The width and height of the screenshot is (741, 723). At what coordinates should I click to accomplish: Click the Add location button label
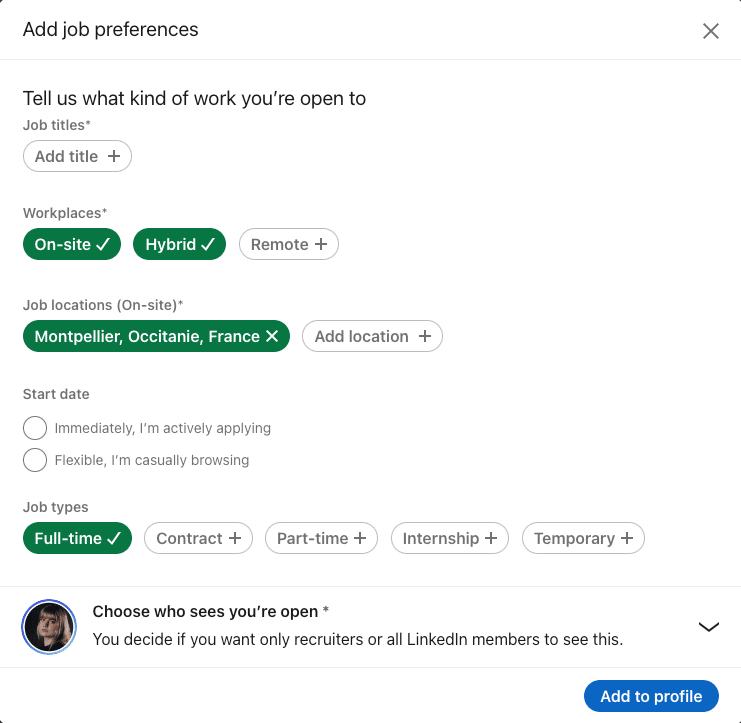tap(362, 336)
